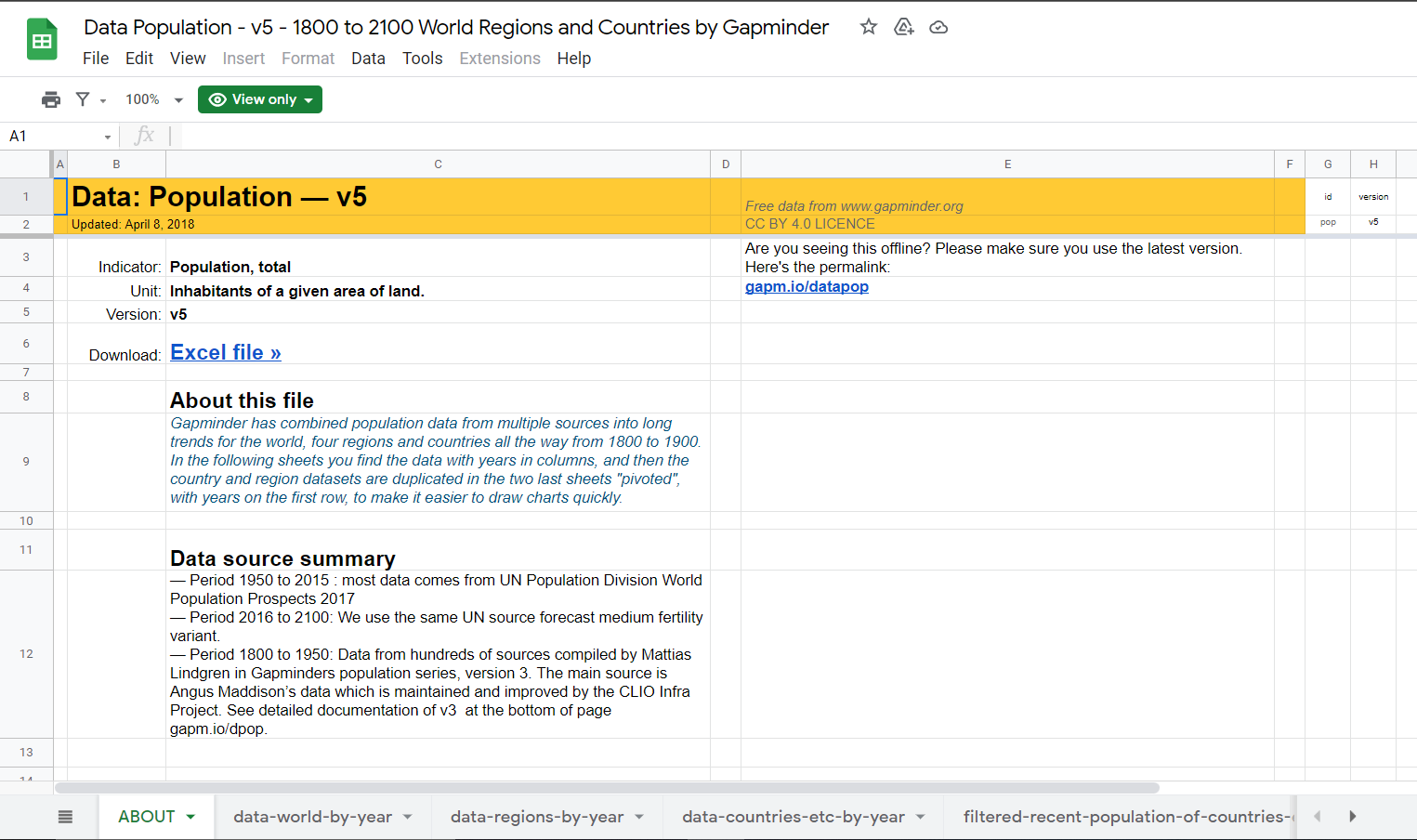
Task: Open the Excel file download link
Action: (x=226, y=352)
